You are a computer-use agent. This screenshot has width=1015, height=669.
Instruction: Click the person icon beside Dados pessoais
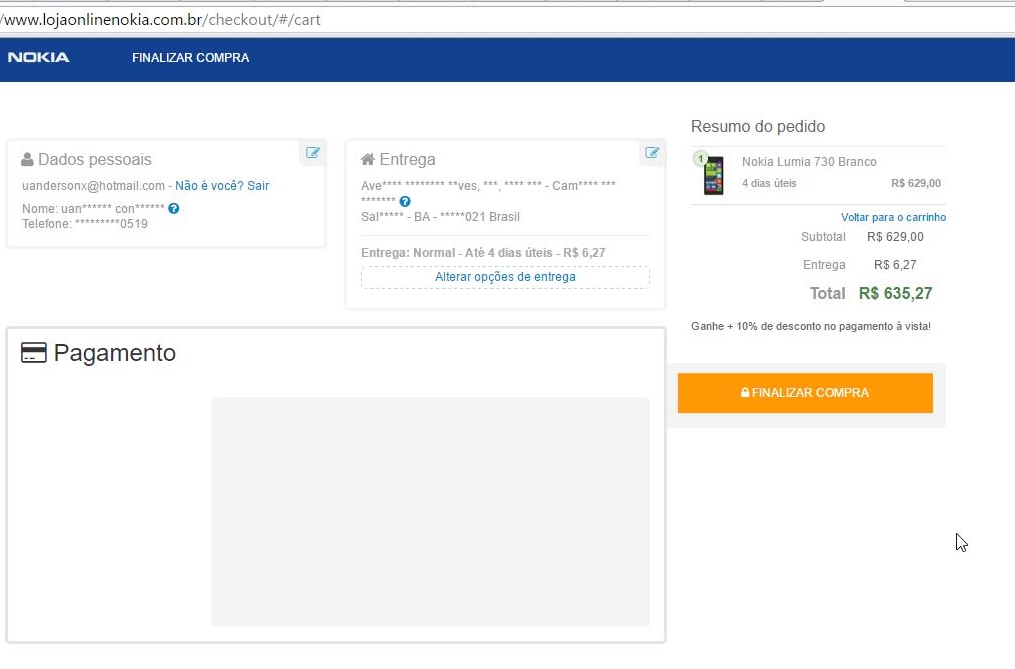click(x=27, y=159)
